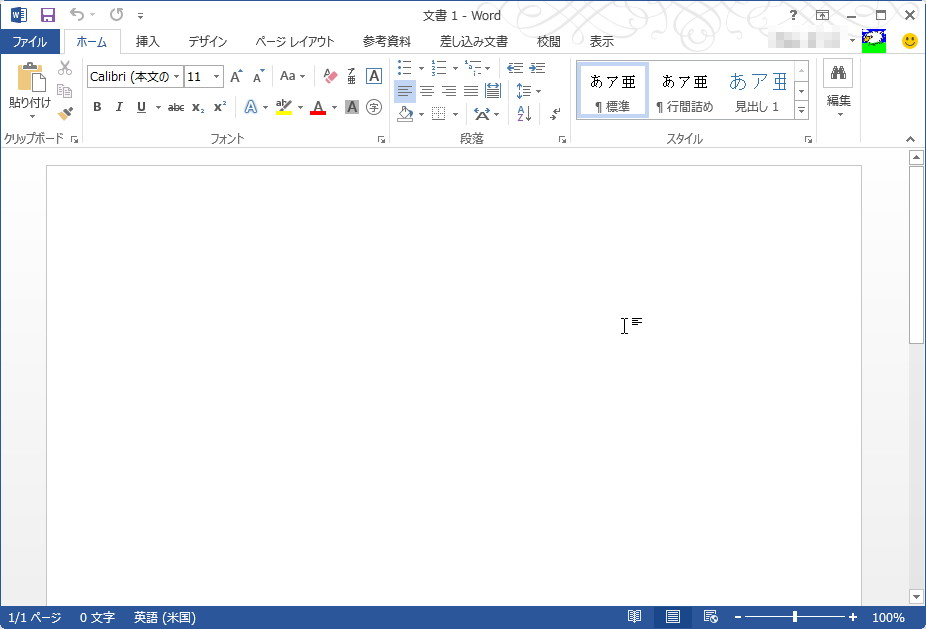The width and height of the screenshot is (926, 629).
Task: Switch to the 挿入 ribbon tab
Action: tap(148, 41)
